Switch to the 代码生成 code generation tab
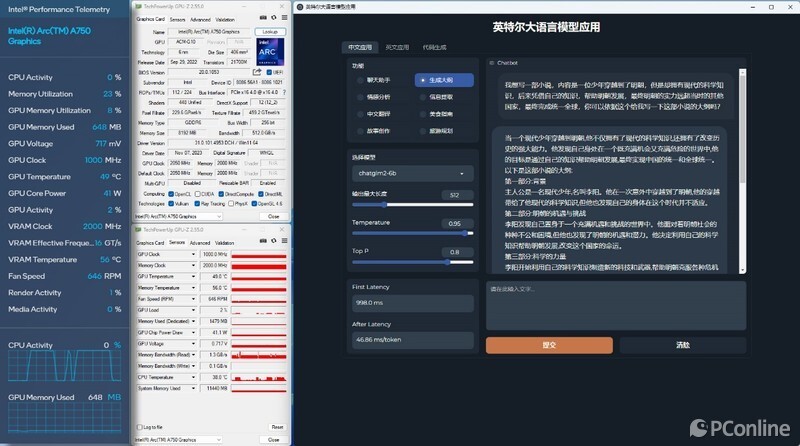The height and width of the screenshot is (446, 800). (434, 47)
